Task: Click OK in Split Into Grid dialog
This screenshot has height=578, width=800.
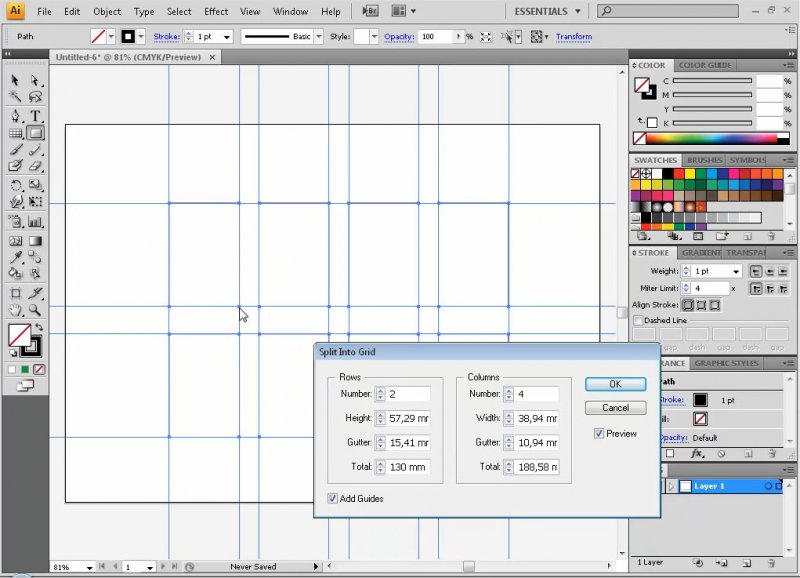Action: (615, 384)
